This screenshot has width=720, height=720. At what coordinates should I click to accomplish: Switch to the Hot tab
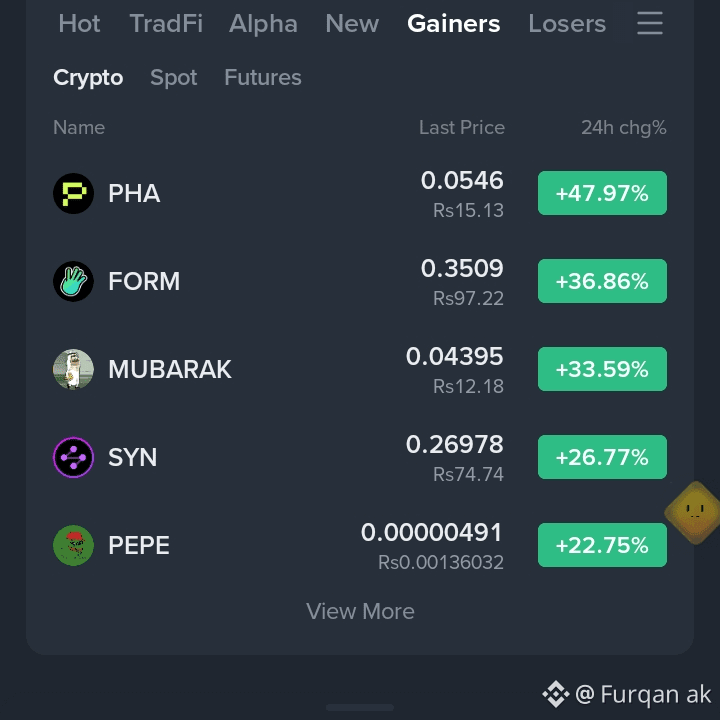(79, 23)
